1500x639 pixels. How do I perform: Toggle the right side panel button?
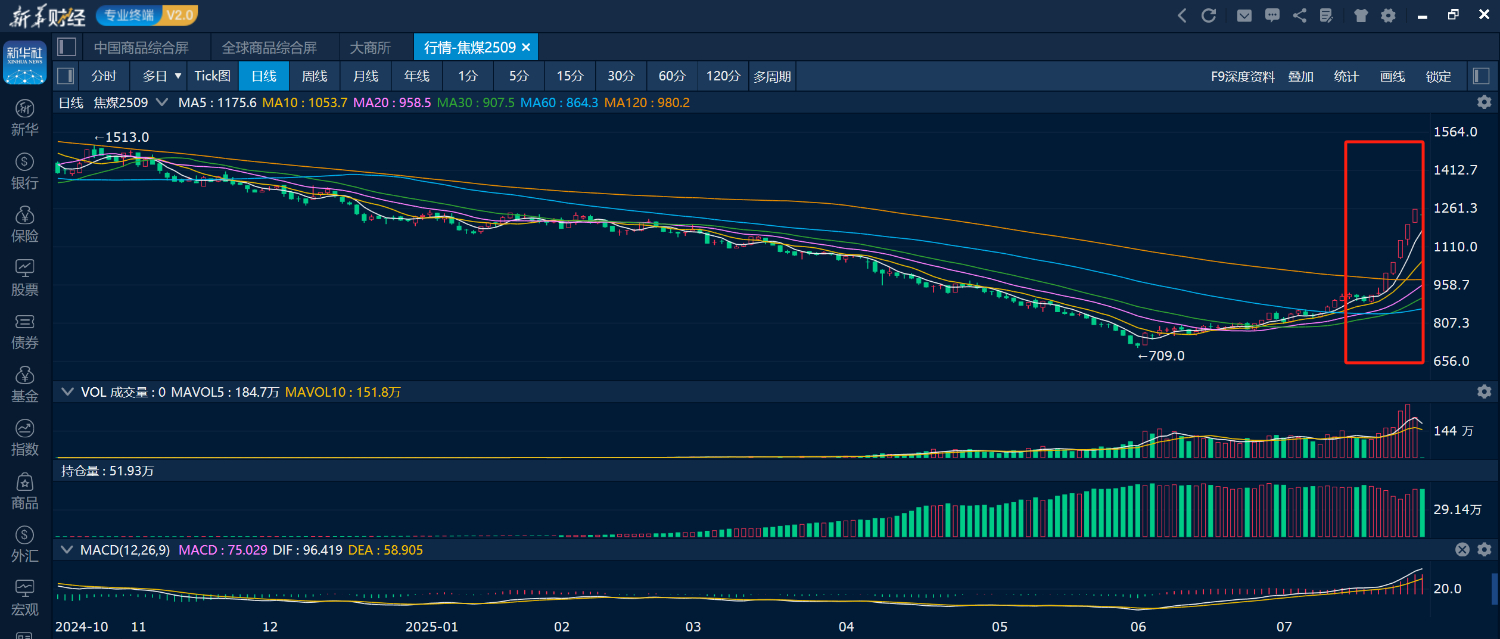1481,76
